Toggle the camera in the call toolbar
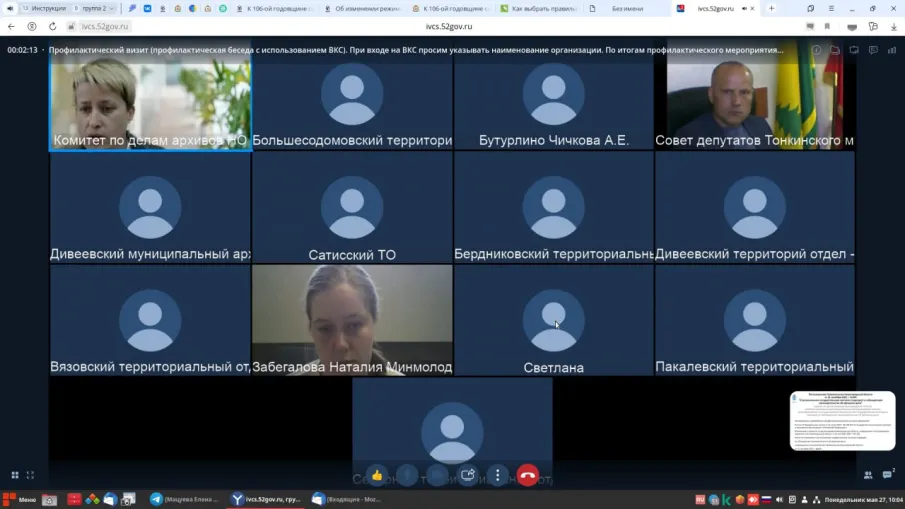Viewport: 905px width, 509px height. pyautogui.click(x=437, y=476)
